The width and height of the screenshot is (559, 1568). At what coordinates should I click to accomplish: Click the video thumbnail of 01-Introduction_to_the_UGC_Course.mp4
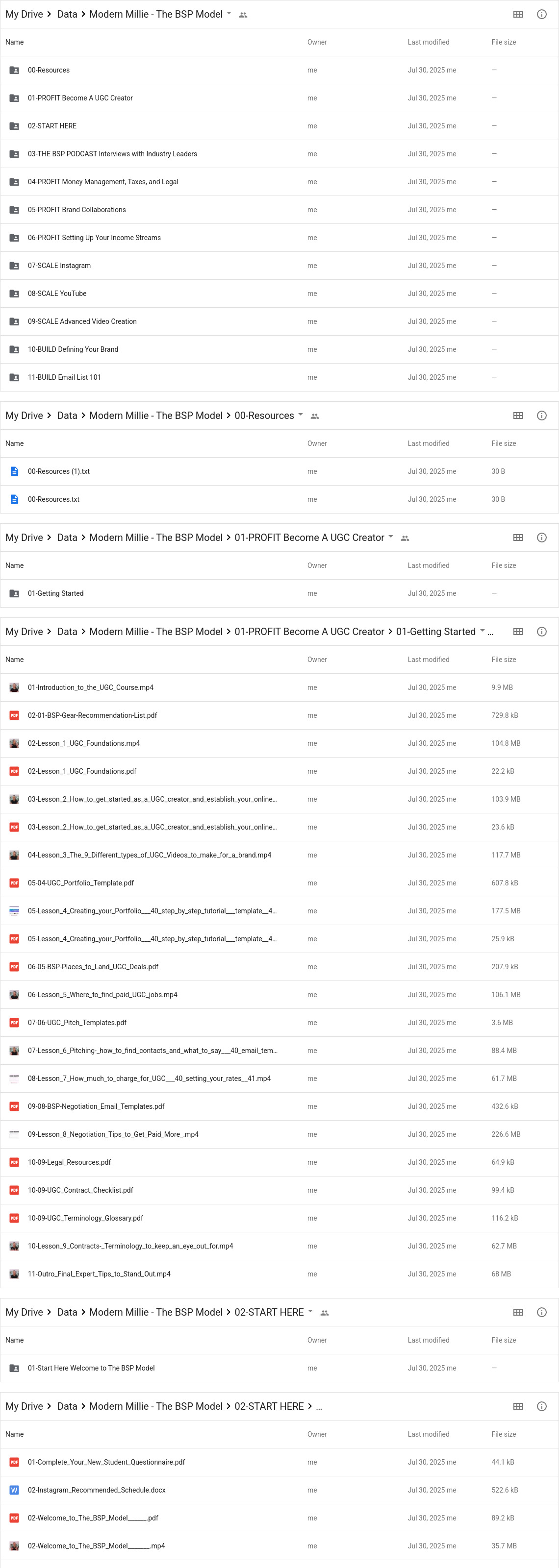(14, 688)
